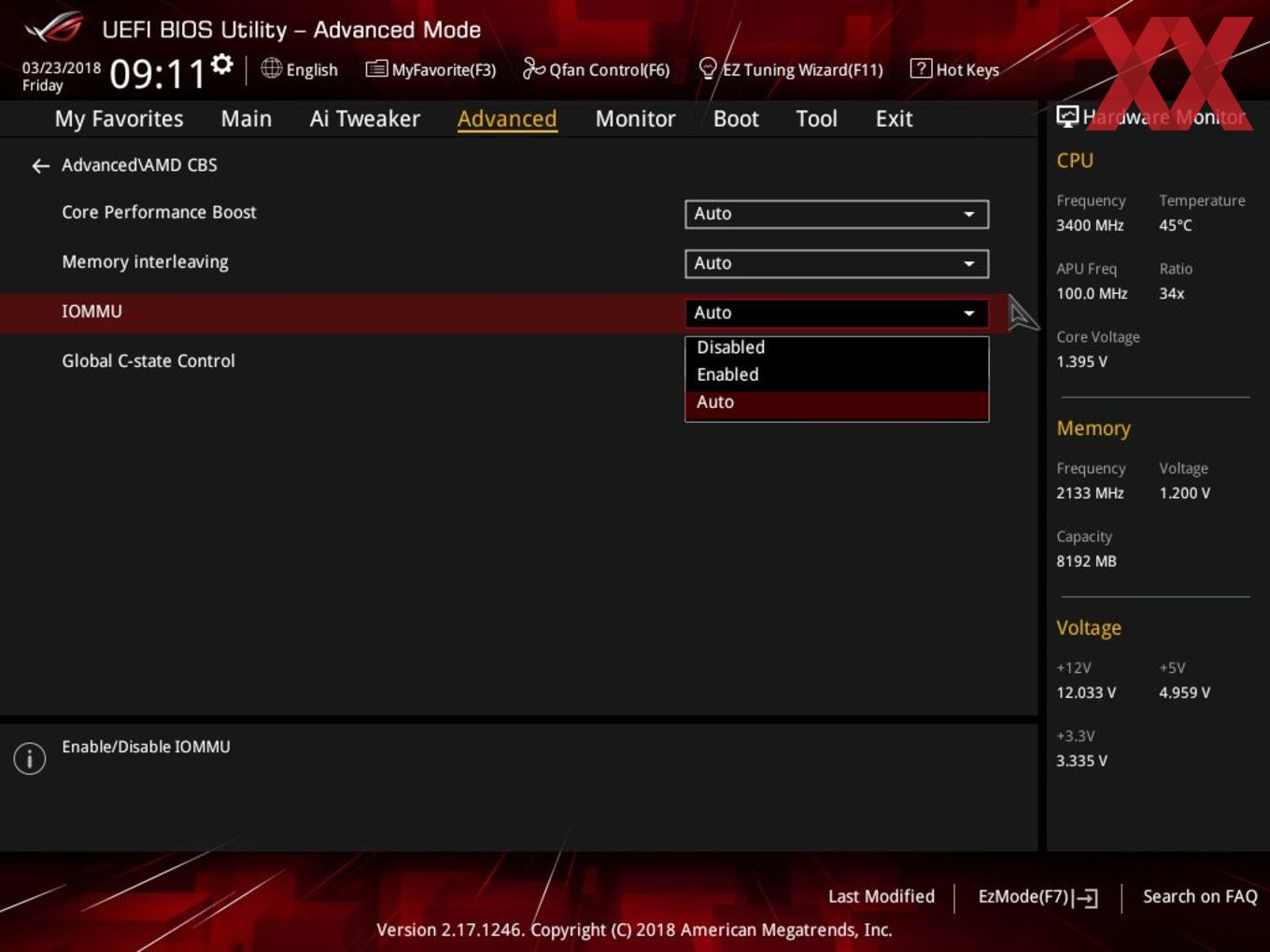This screenshot has height=952, width=1270.
Task: Switch to Exit tab
Action: [x=894, y=119]
